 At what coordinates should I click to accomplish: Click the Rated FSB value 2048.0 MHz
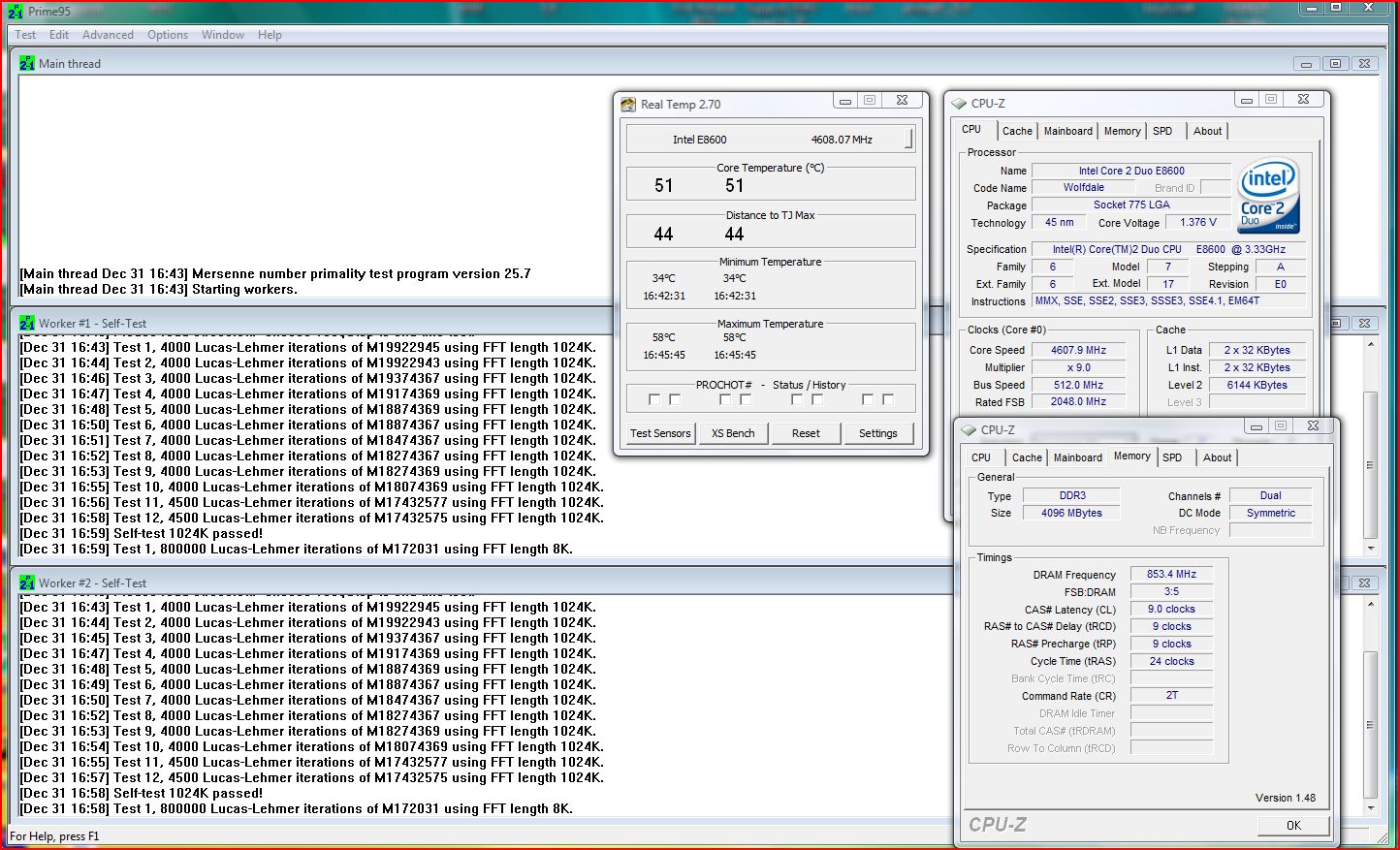click(x=1078, y=401)
